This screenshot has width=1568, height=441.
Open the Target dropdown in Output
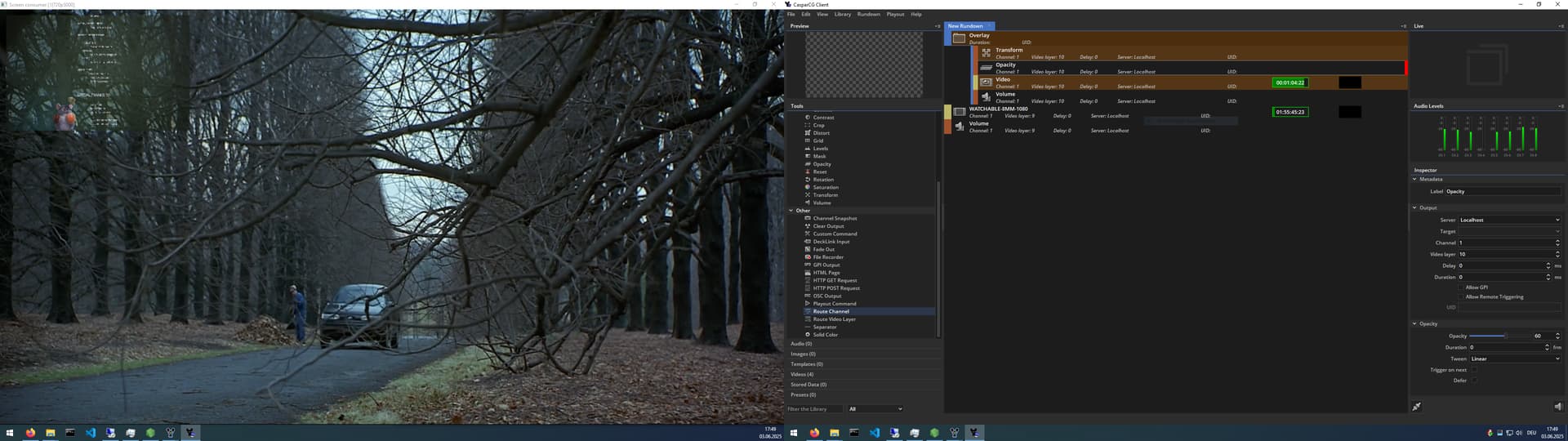[1509, 231]
